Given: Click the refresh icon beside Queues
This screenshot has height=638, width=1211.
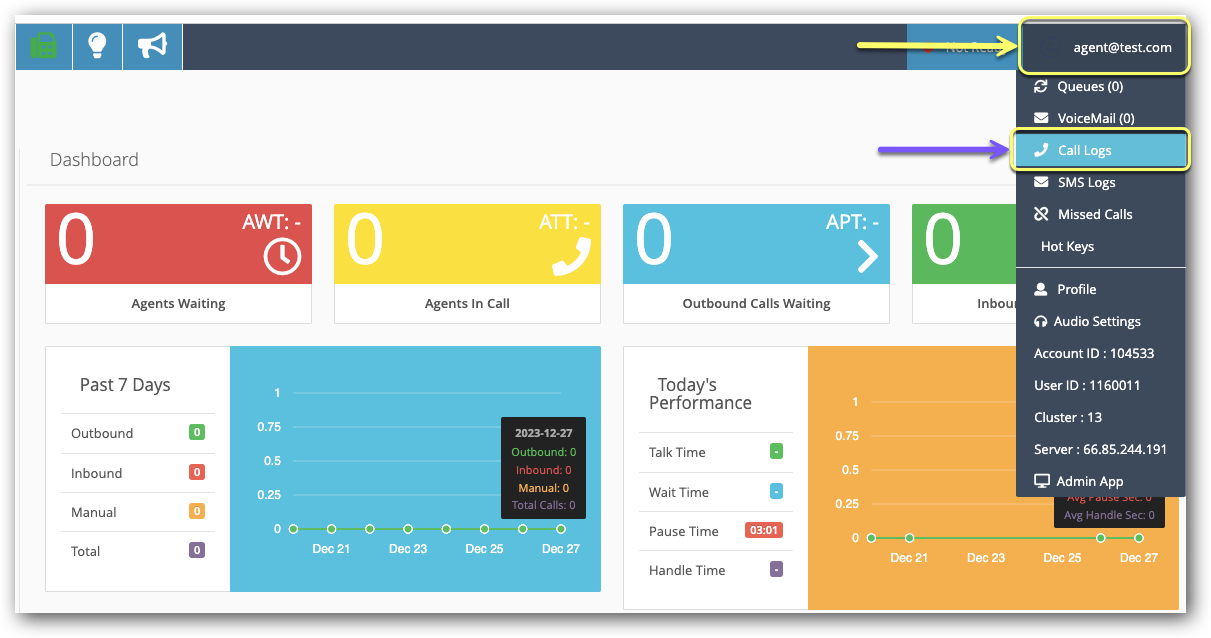Looking at the screenshot, I should pyautogui.click(x=1041, y=87).
